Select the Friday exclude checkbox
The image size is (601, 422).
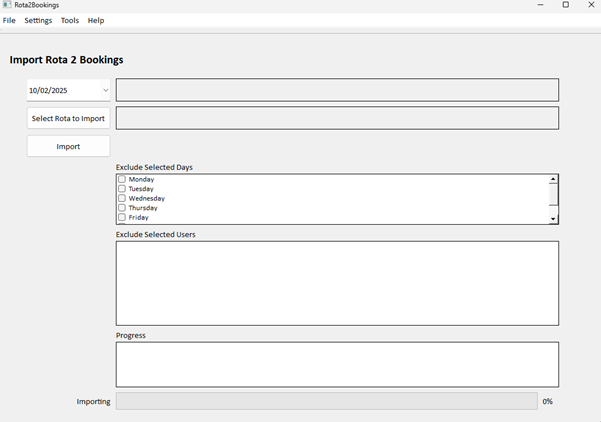coord(122,217)
